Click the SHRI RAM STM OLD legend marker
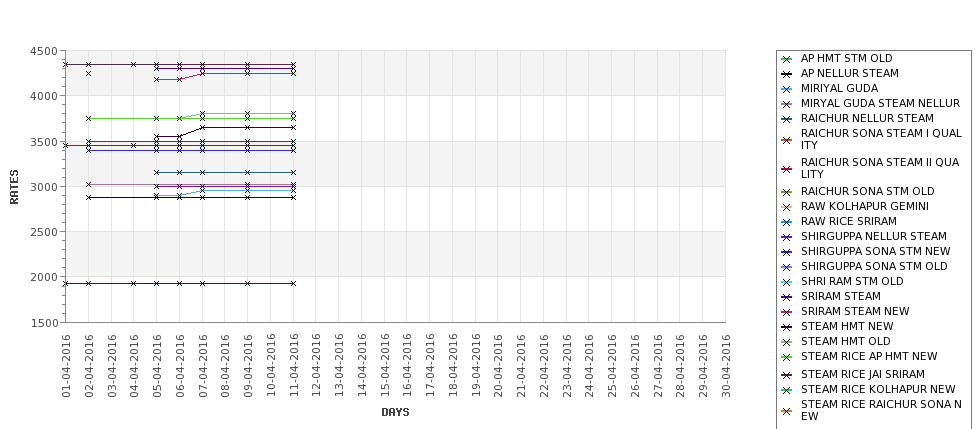 (787, 282)
